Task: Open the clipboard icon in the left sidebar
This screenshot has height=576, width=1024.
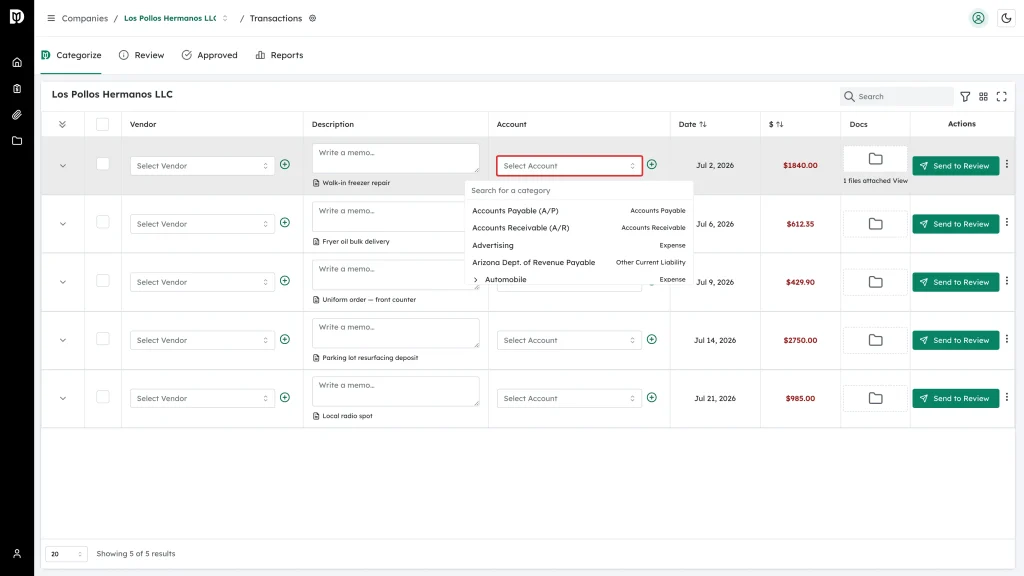Action: tap(17, 89)
